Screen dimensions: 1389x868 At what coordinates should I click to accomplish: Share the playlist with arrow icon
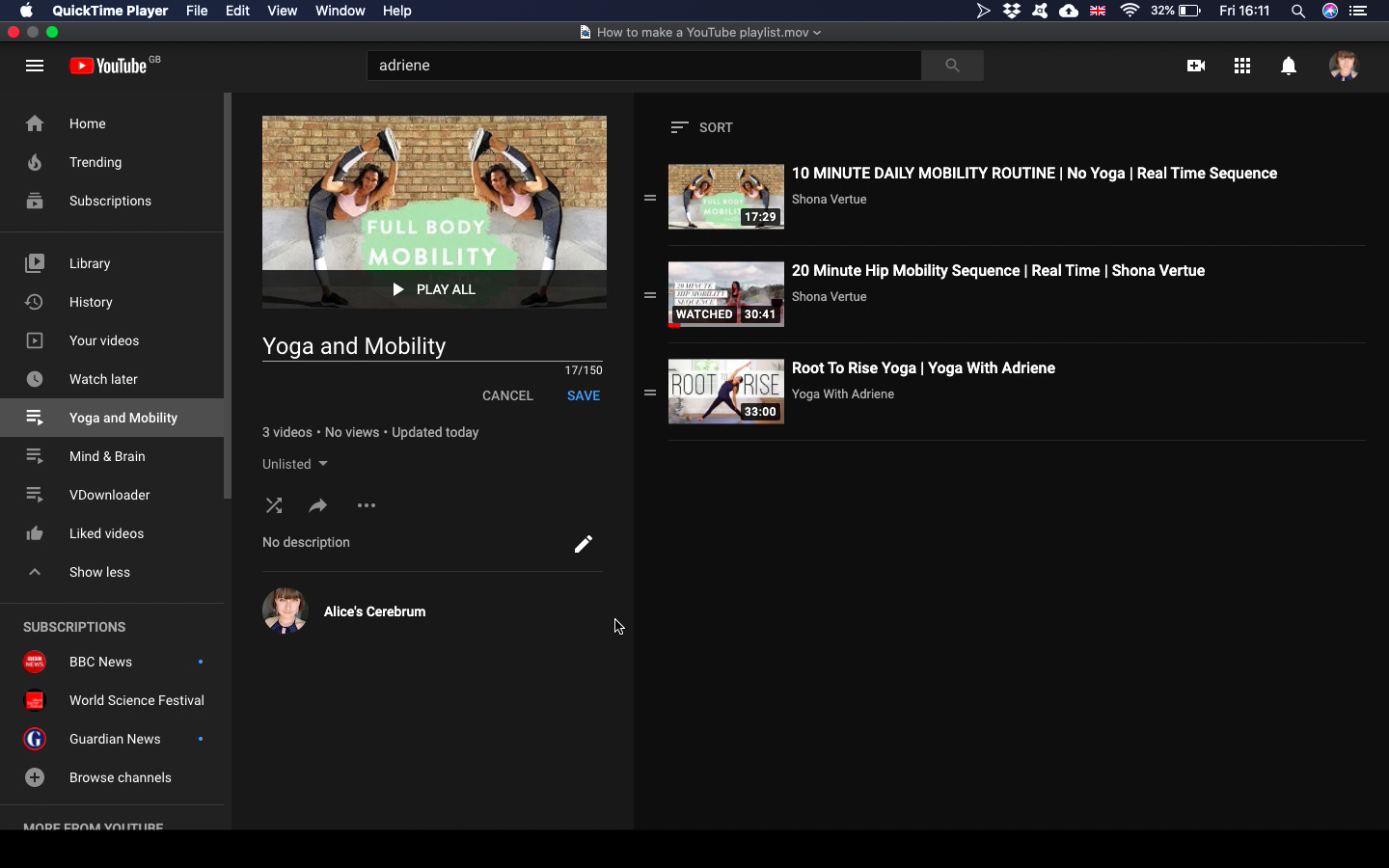tap(318, 505)
